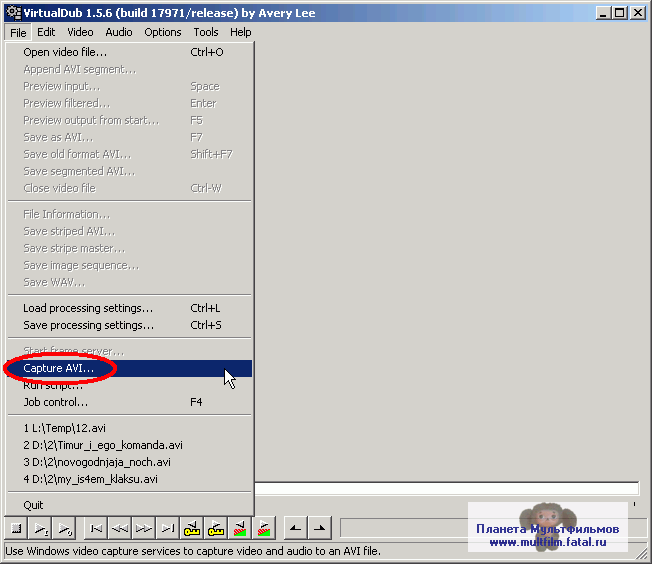Select Capture AVI… menu entry
652x564 pixels.
click(130, 368)
